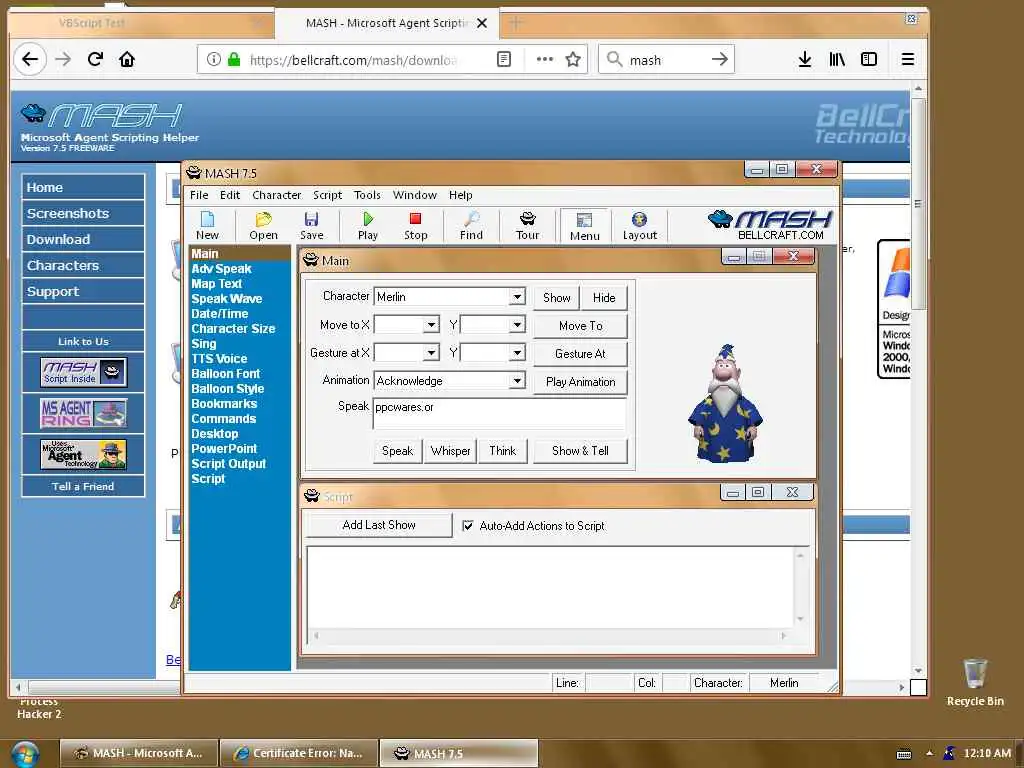Select Balloon Style in the MASH sidebar
The width and height of the screenshot is (1024, 768).
227,389
